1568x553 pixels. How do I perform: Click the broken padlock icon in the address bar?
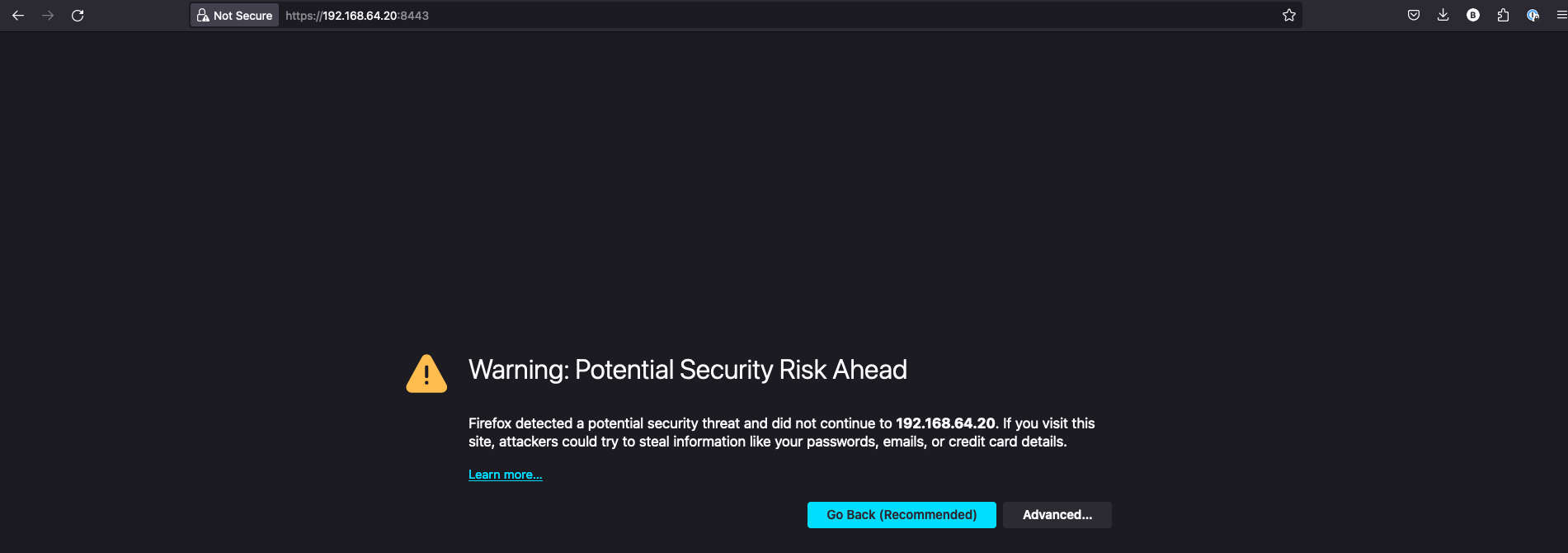(x=203, y=16)
